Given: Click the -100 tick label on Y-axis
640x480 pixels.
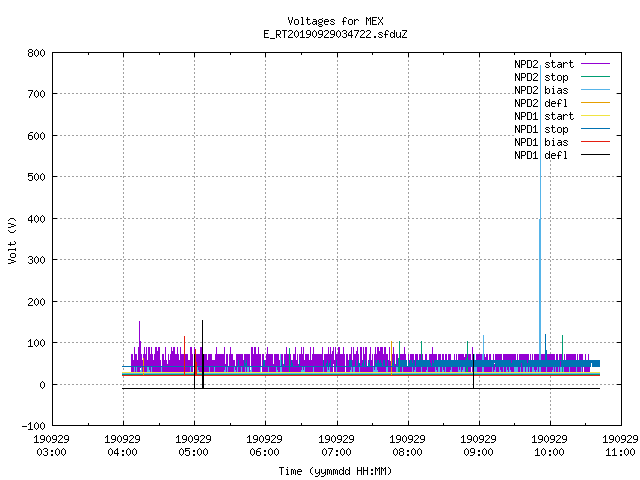Looking at the screenshot, I should coord(33,426).
